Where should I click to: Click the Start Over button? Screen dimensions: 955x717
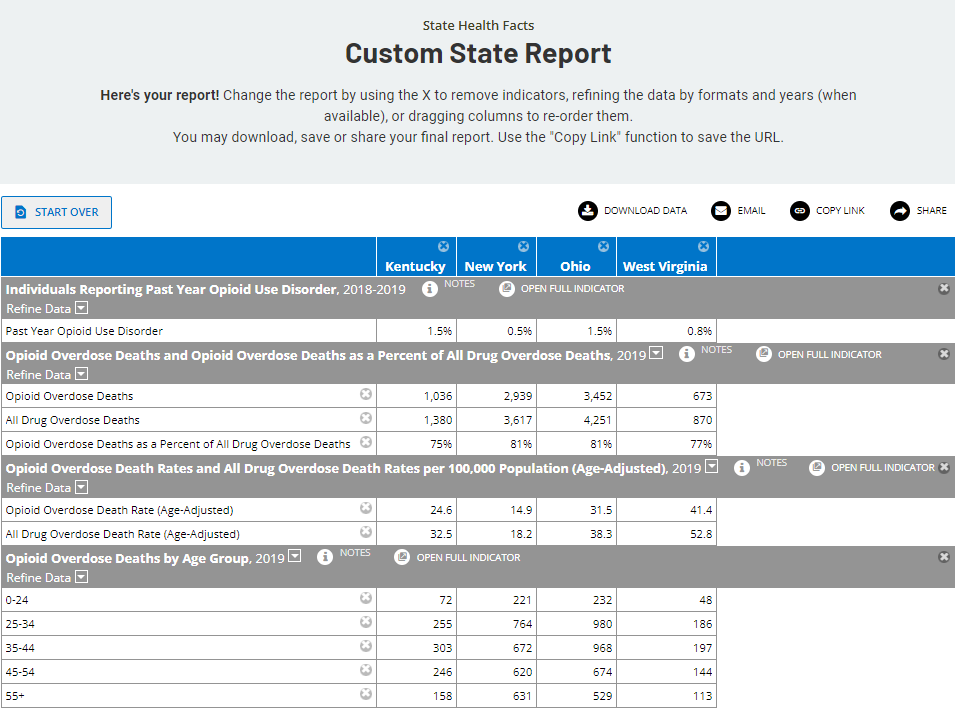[57, 212]
